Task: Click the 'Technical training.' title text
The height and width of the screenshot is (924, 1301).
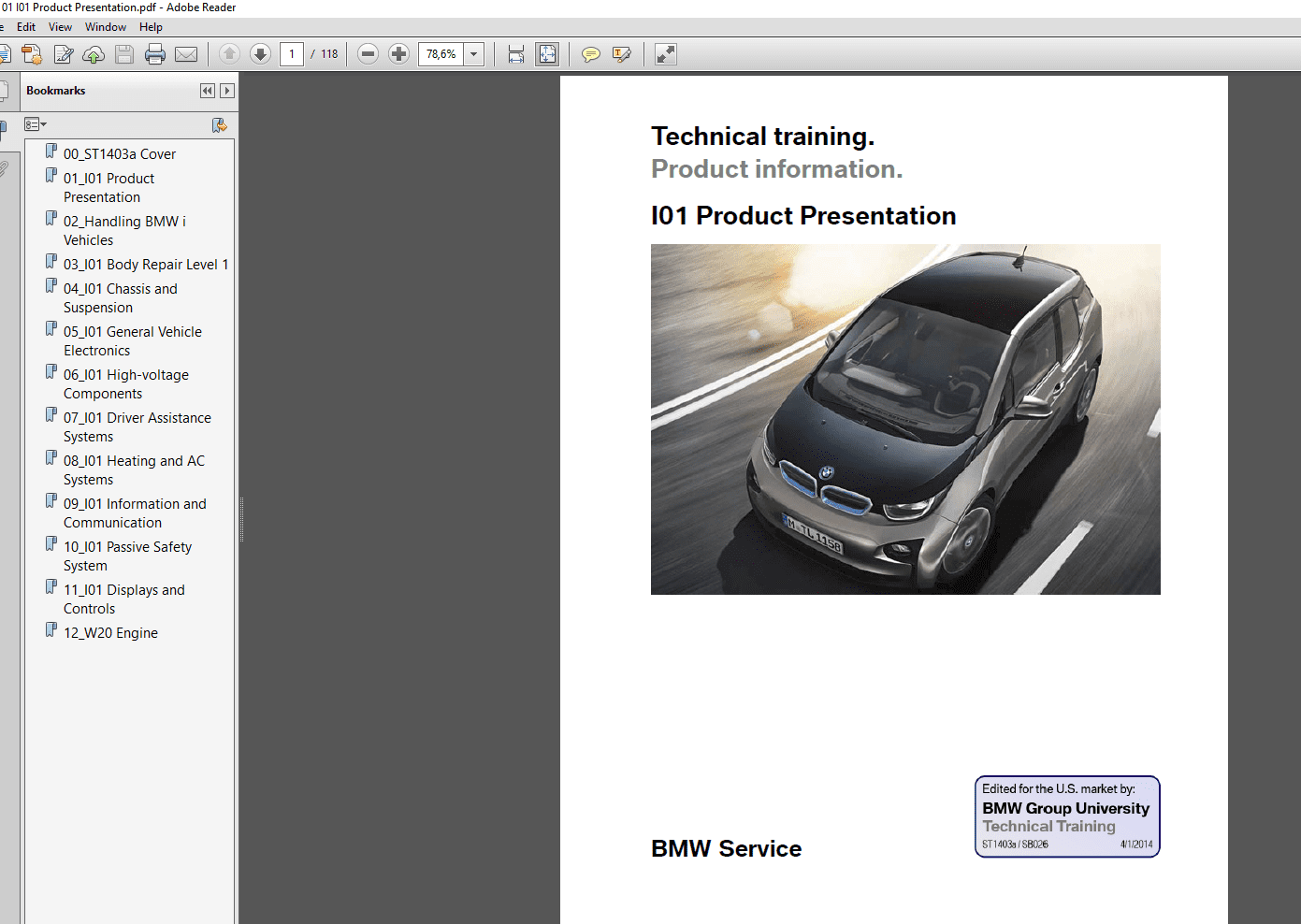Action: coord(763,137)
